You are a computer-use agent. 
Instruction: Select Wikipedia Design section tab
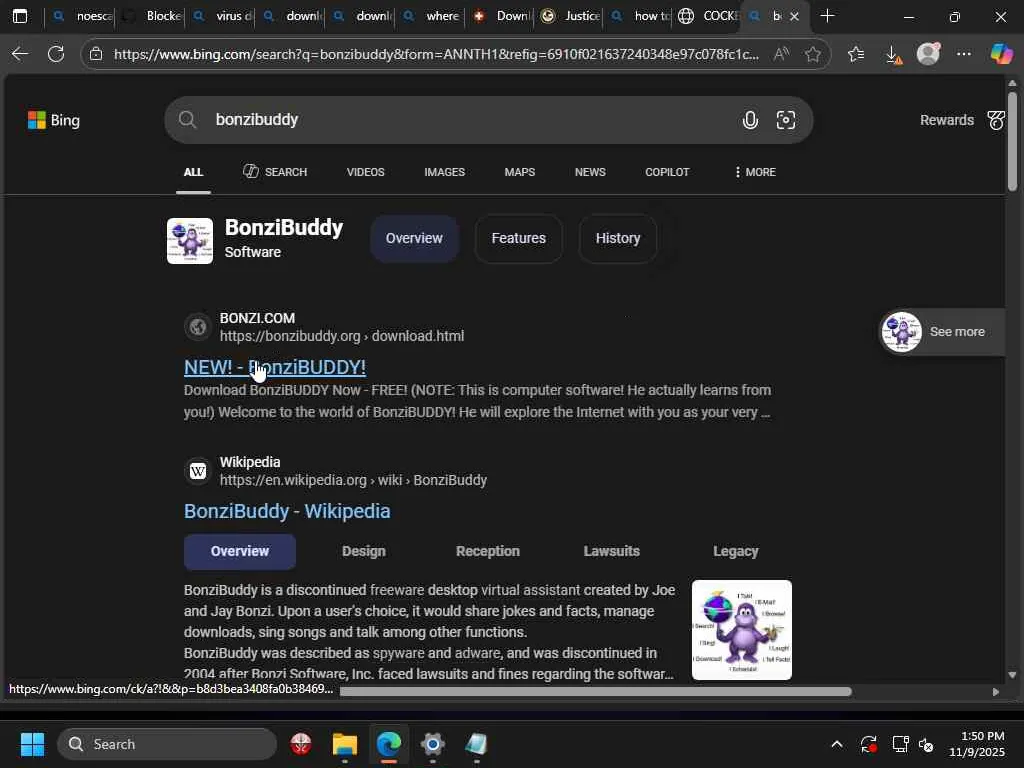click(x=364, y=551)
